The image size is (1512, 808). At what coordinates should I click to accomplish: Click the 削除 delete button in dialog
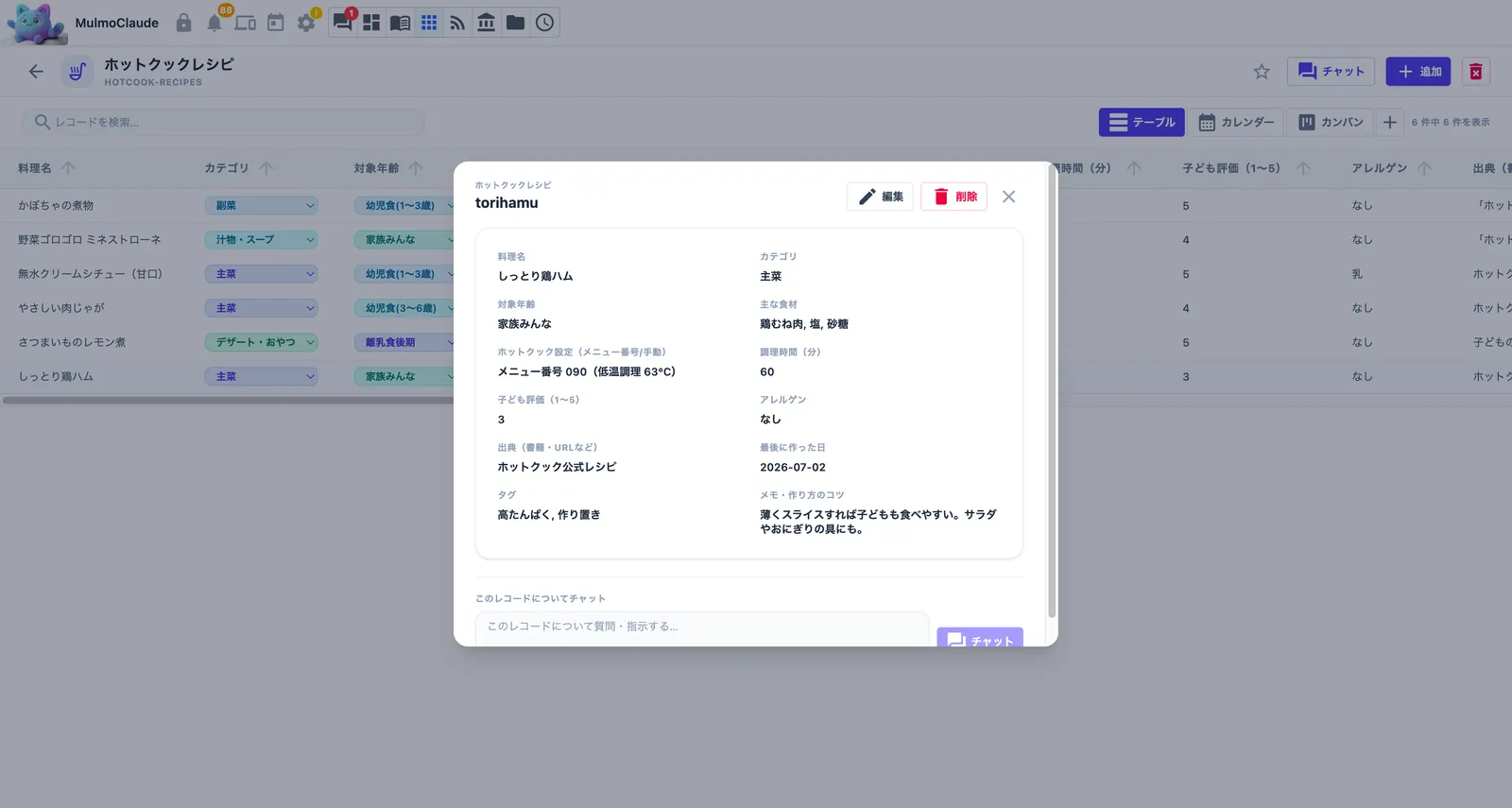click(x=954, y=197)
